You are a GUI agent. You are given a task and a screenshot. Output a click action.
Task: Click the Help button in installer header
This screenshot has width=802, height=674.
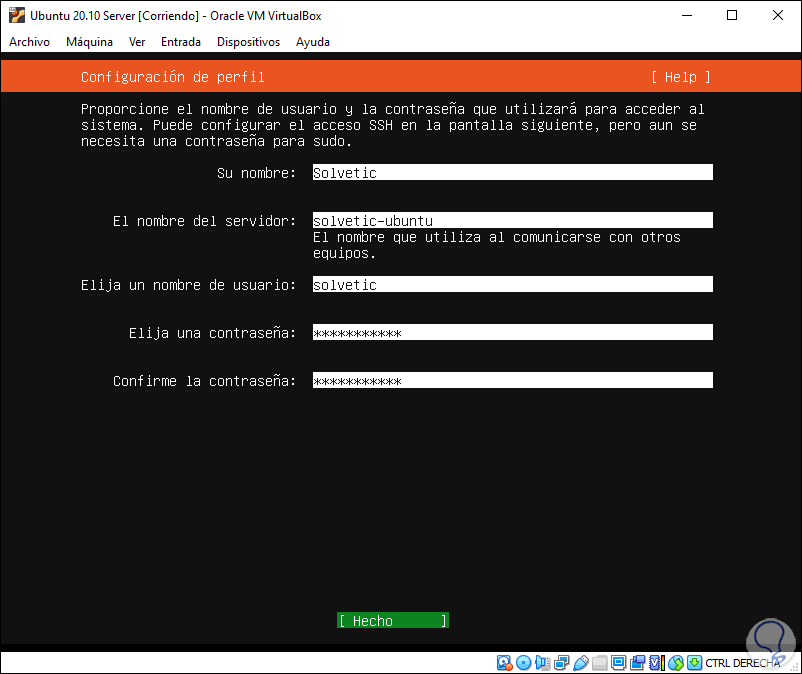[x=681, y=77]
